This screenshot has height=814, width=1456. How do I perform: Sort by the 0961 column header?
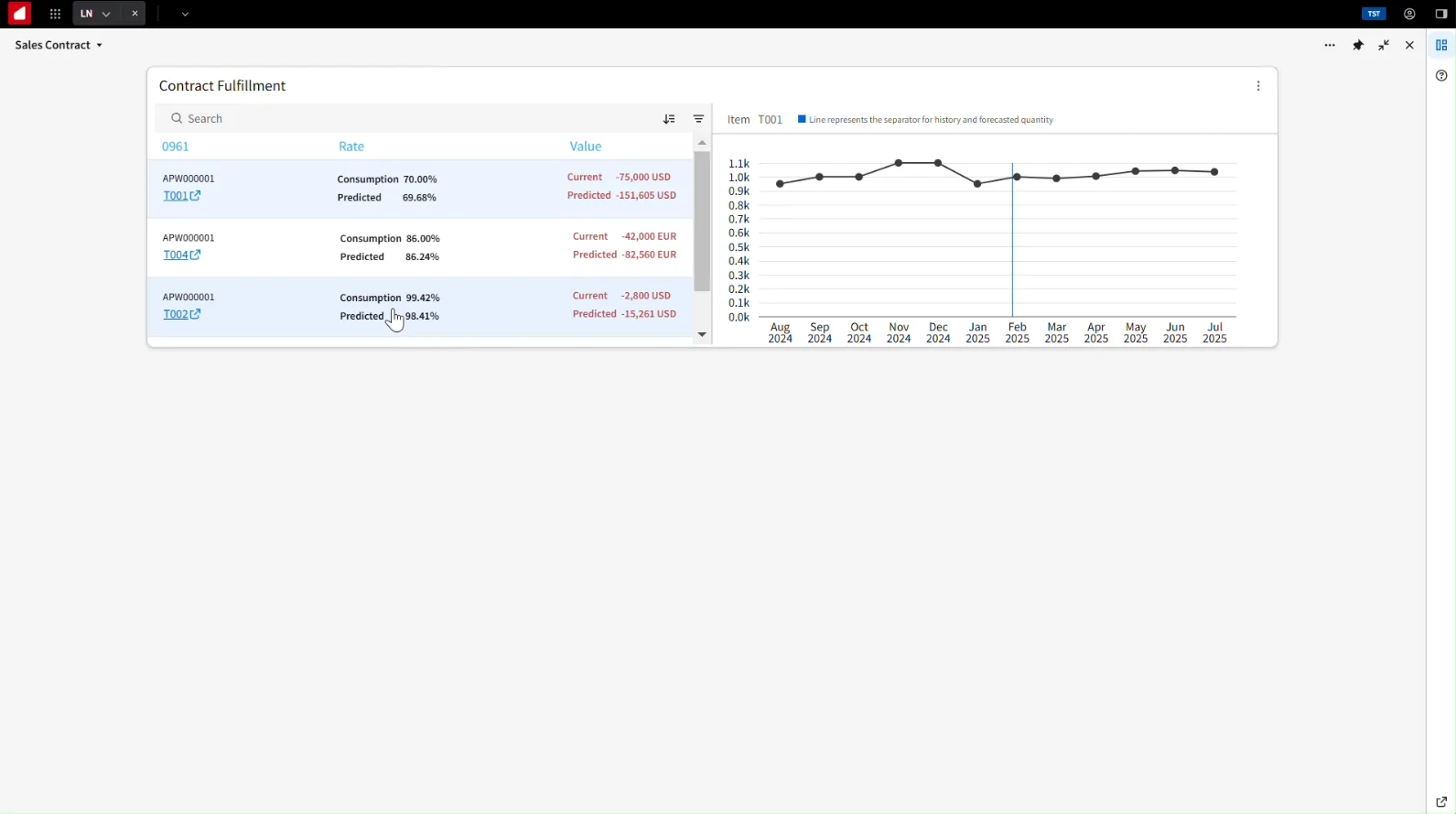(176, 147)
